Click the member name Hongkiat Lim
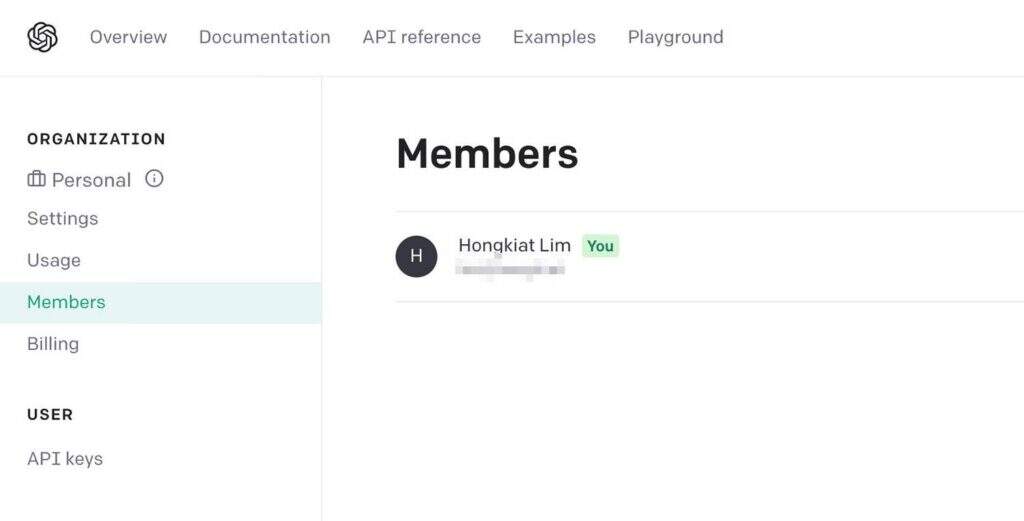 [x=514, y=245]
